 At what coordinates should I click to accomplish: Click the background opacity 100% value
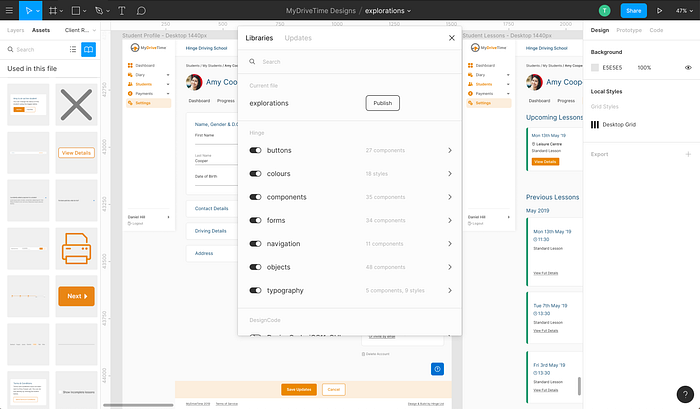pos(644,67)
